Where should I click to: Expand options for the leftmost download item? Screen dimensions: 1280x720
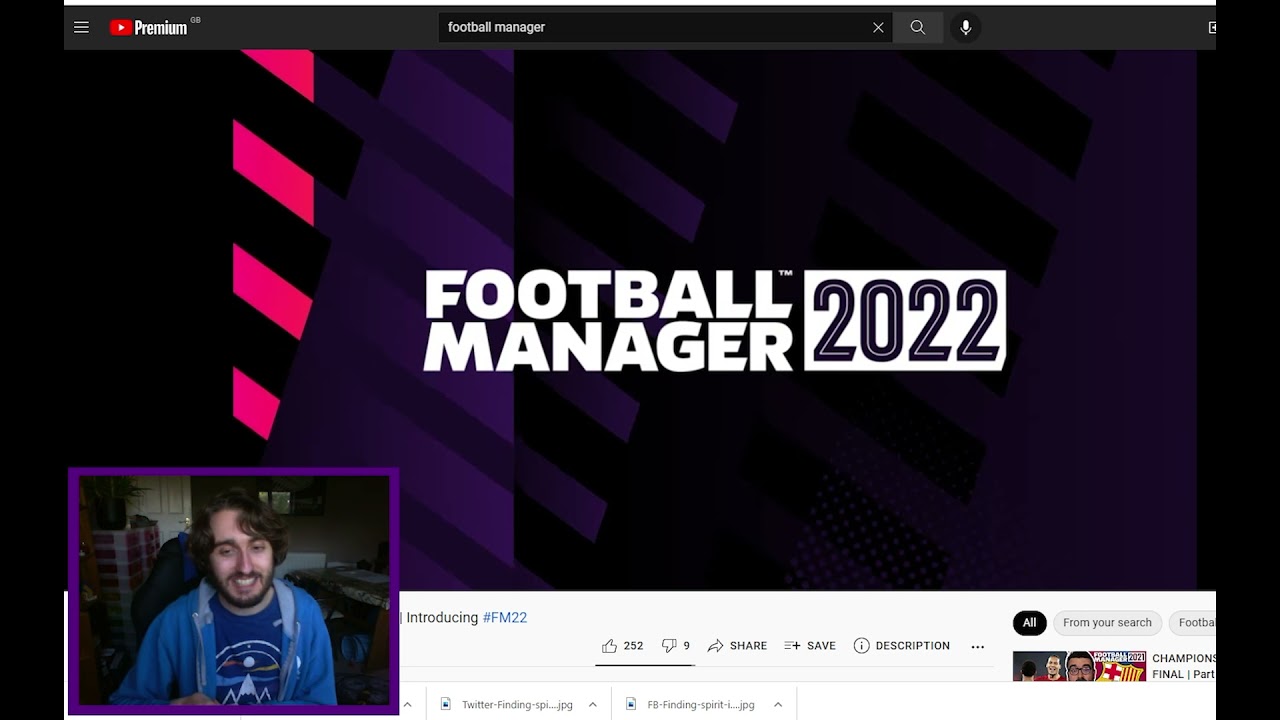pos(407,705)
